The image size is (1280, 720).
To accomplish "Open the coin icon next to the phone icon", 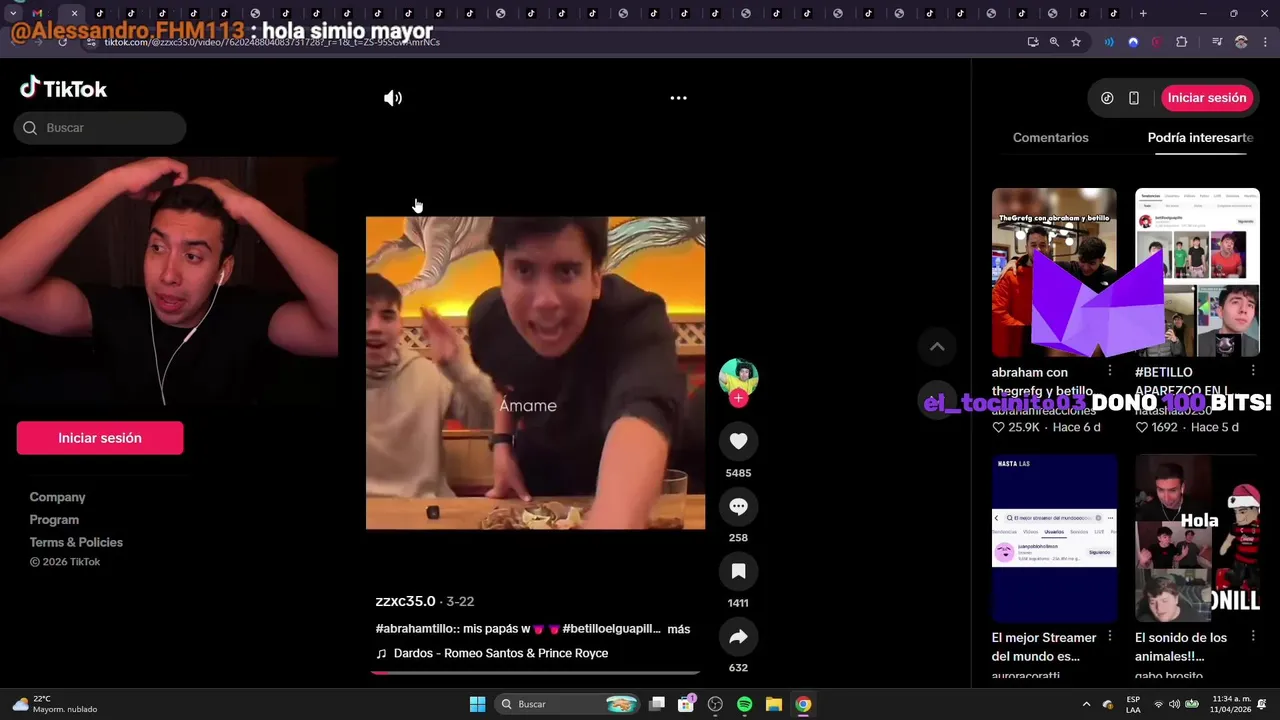I will (x=1107, y=98).
